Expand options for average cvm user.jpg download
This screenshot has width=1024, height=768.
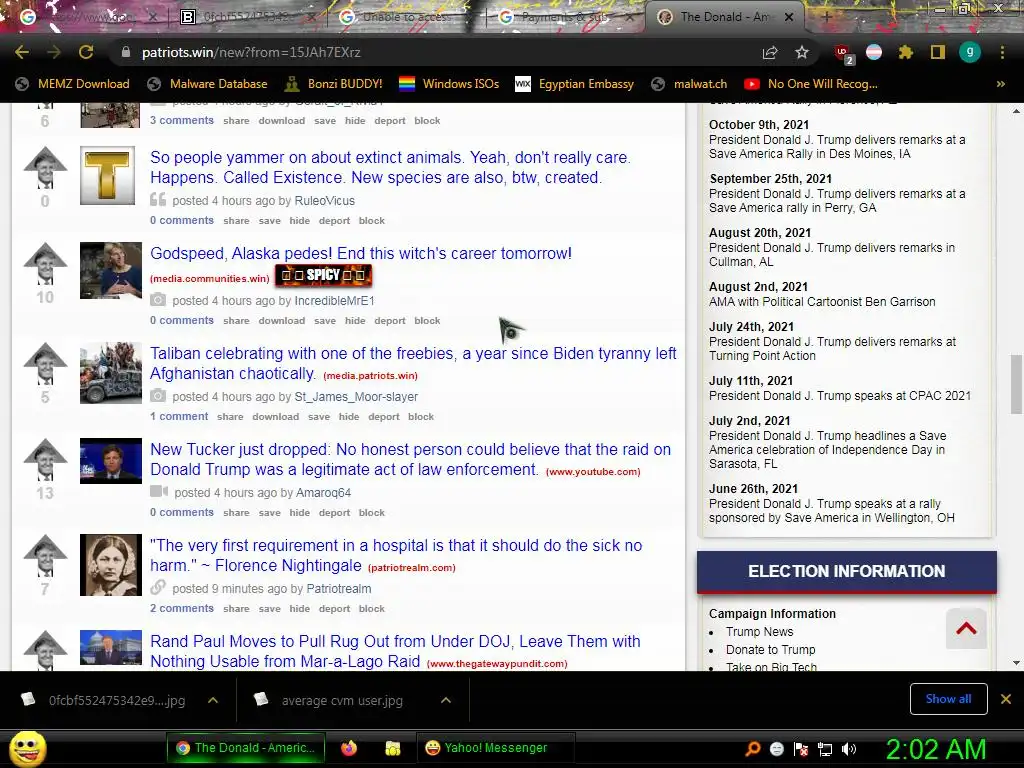pos(446,700)
